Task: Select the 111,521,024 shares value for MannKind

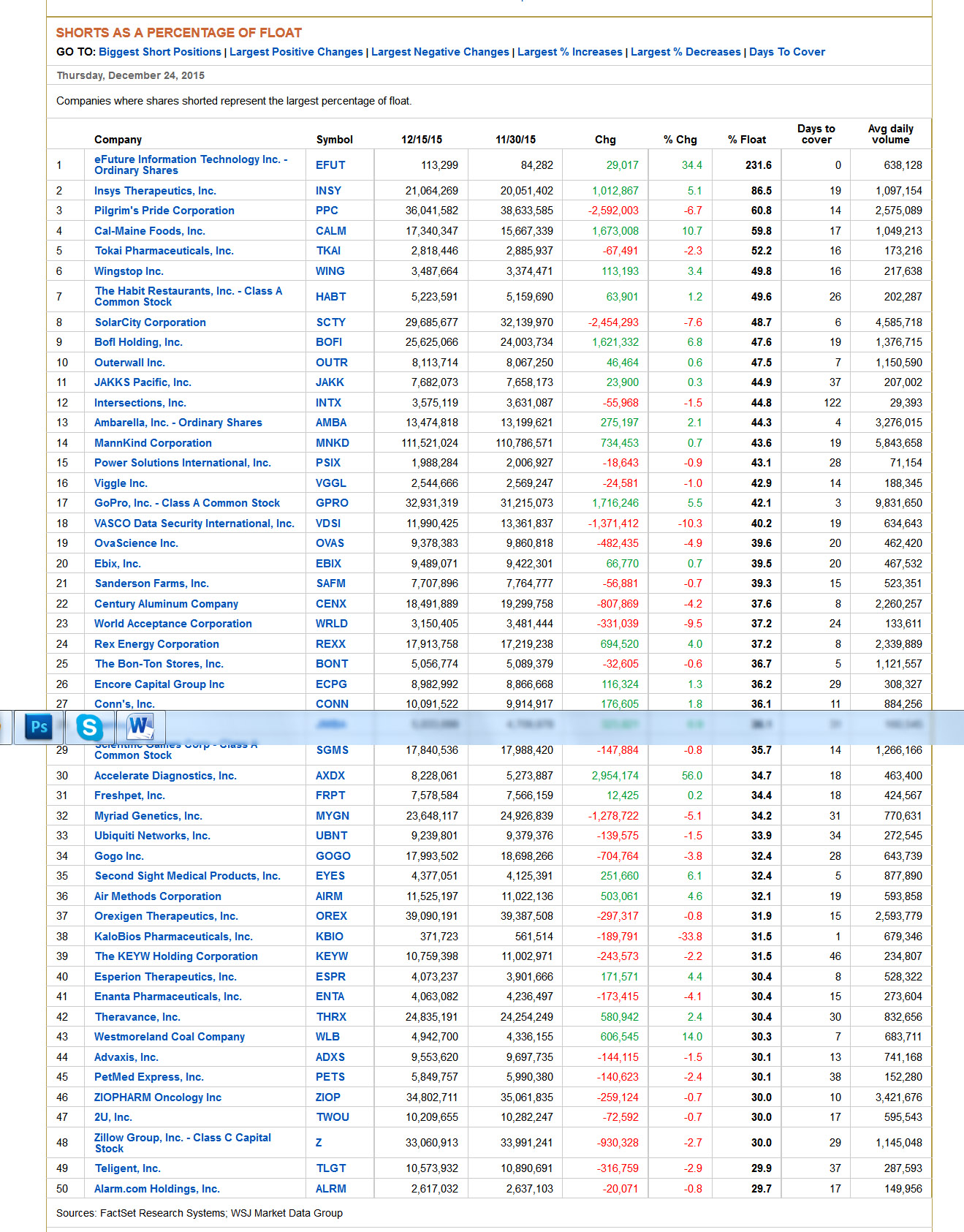Action: coord(430,443)
